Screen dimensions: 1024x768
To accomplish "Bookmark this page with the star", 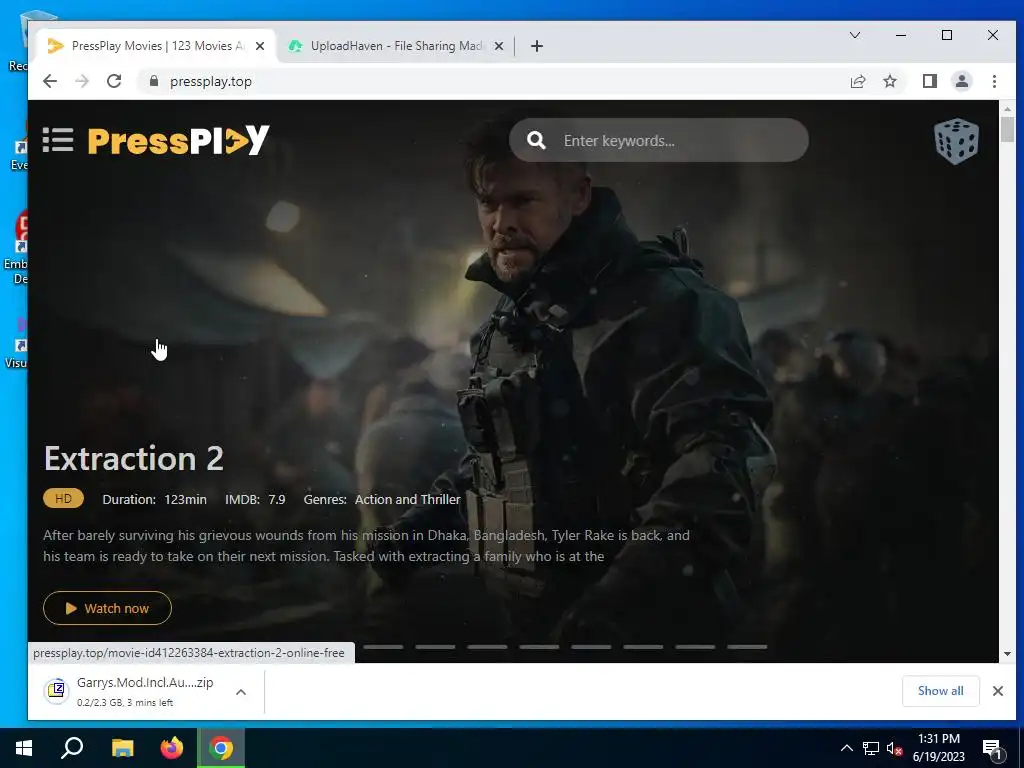I will 890,81.
